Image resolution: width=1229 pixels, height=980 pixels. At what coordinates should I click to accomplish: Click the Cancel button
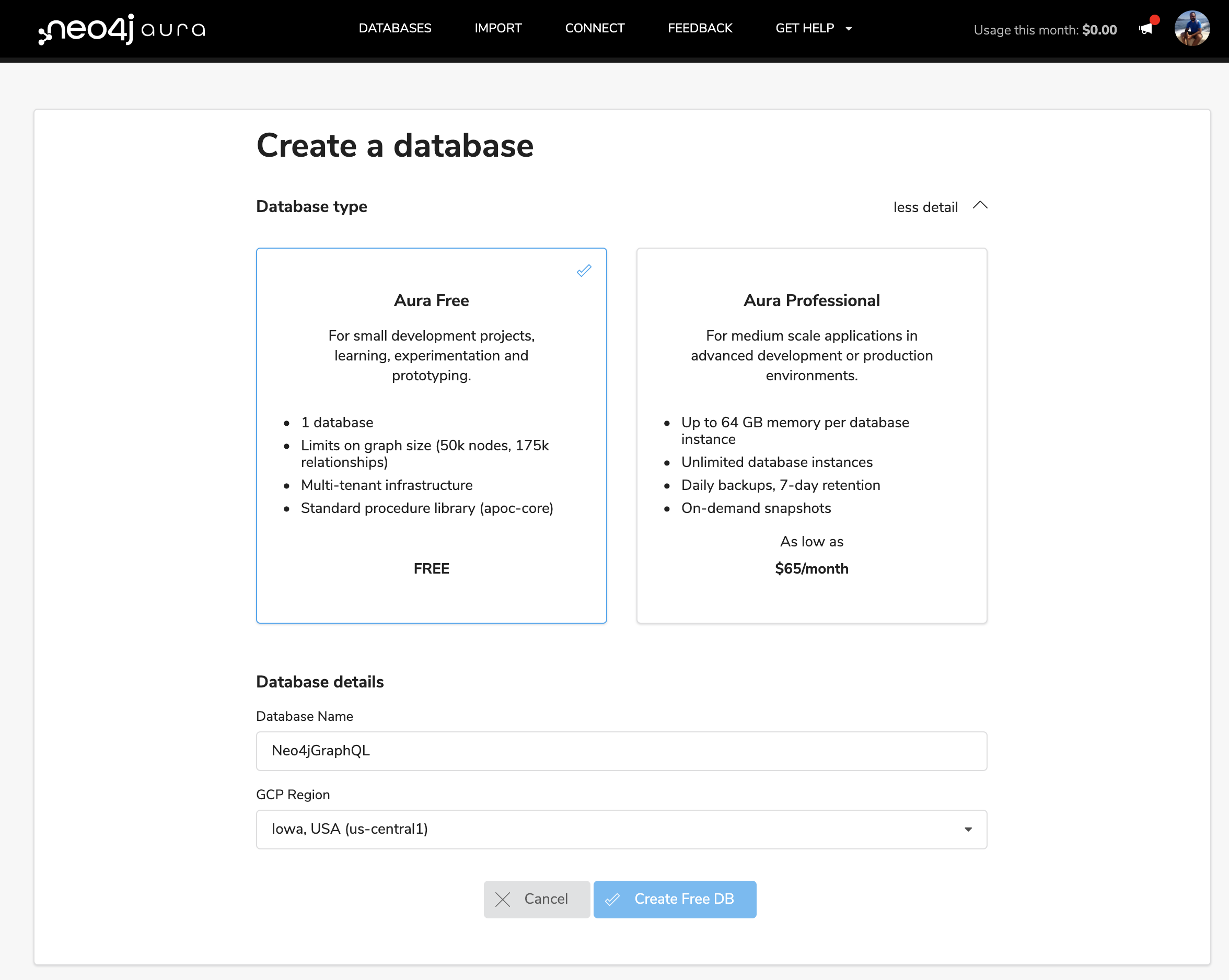(537, 899)
